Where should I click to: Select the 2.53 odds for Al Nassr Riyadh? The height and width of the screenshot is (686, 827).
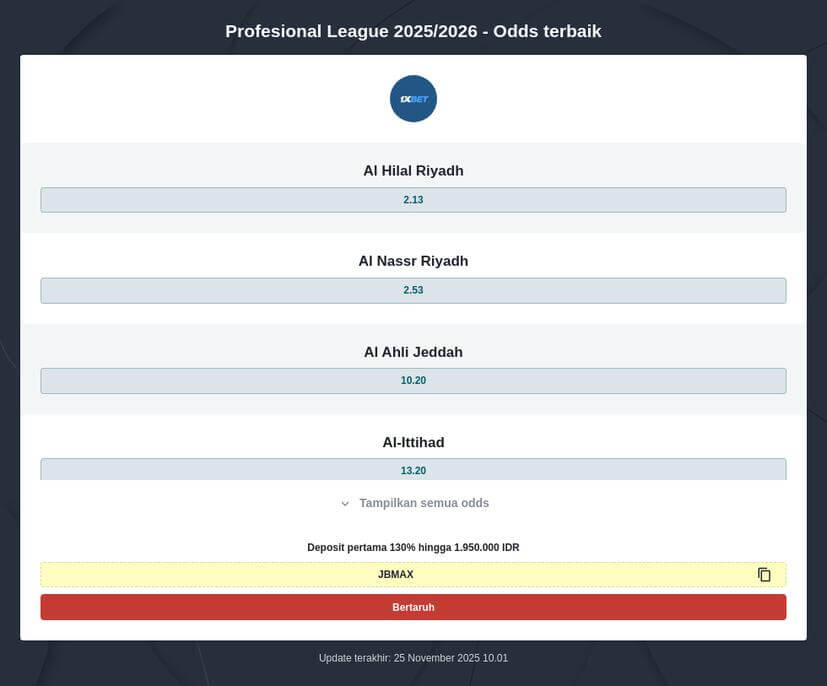tap(413, 290)
